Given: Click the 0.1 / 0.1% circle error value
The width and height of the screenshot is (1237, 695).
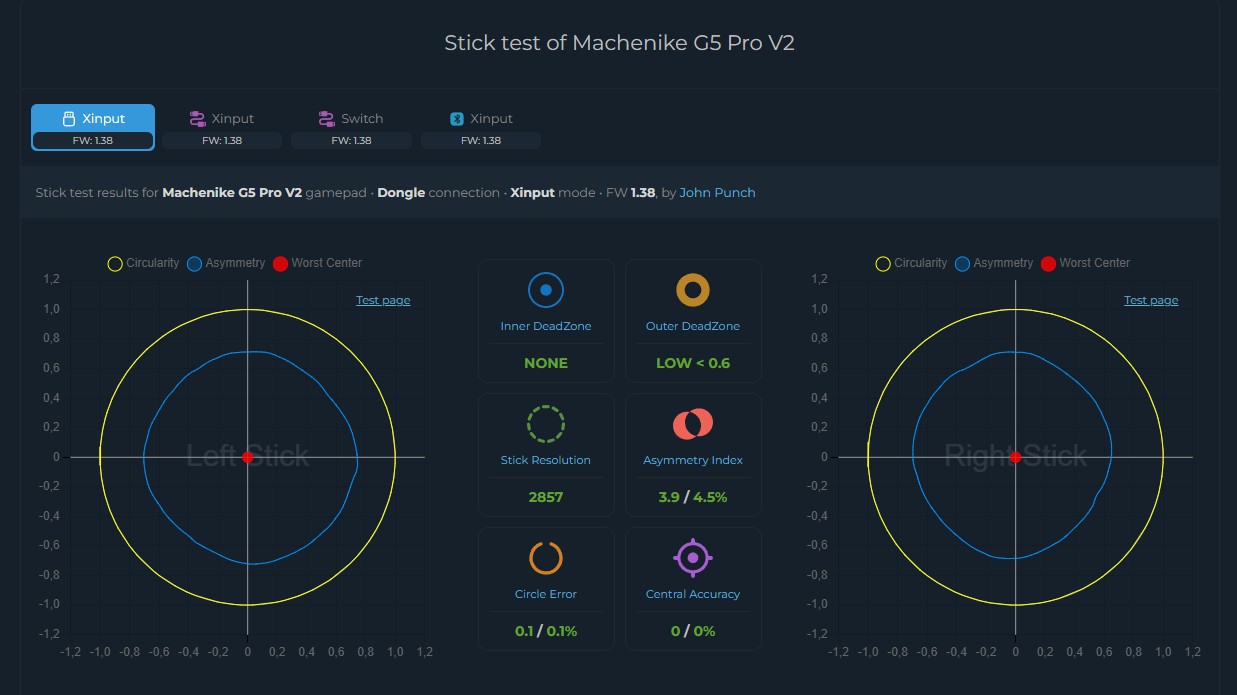Looking at the screenshot, I should 546,631.
